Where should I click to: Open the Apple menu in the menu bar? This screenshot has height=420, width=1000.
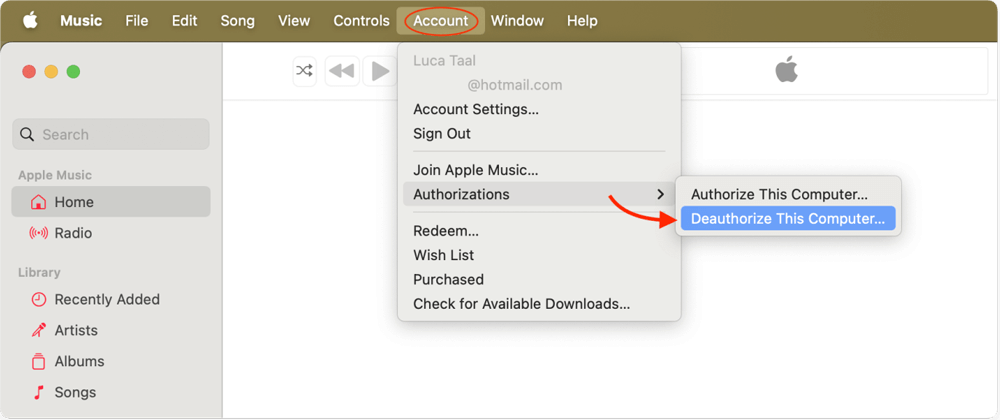pos(30,20)
